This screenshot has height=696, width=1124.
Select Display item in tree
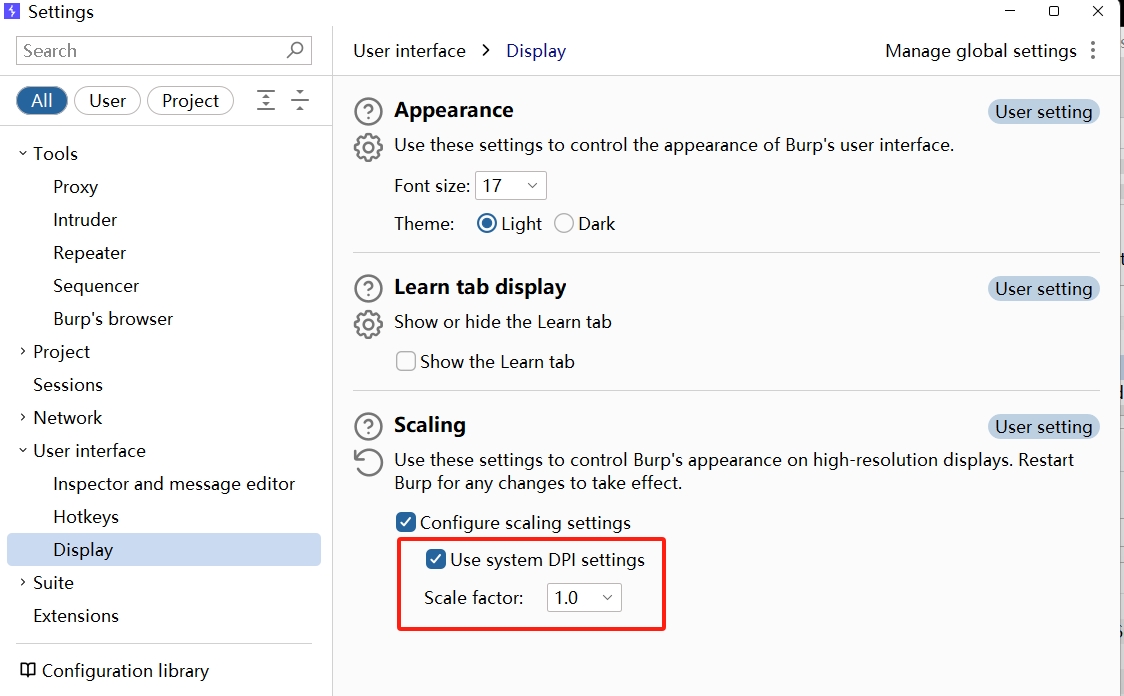(164, 550)
